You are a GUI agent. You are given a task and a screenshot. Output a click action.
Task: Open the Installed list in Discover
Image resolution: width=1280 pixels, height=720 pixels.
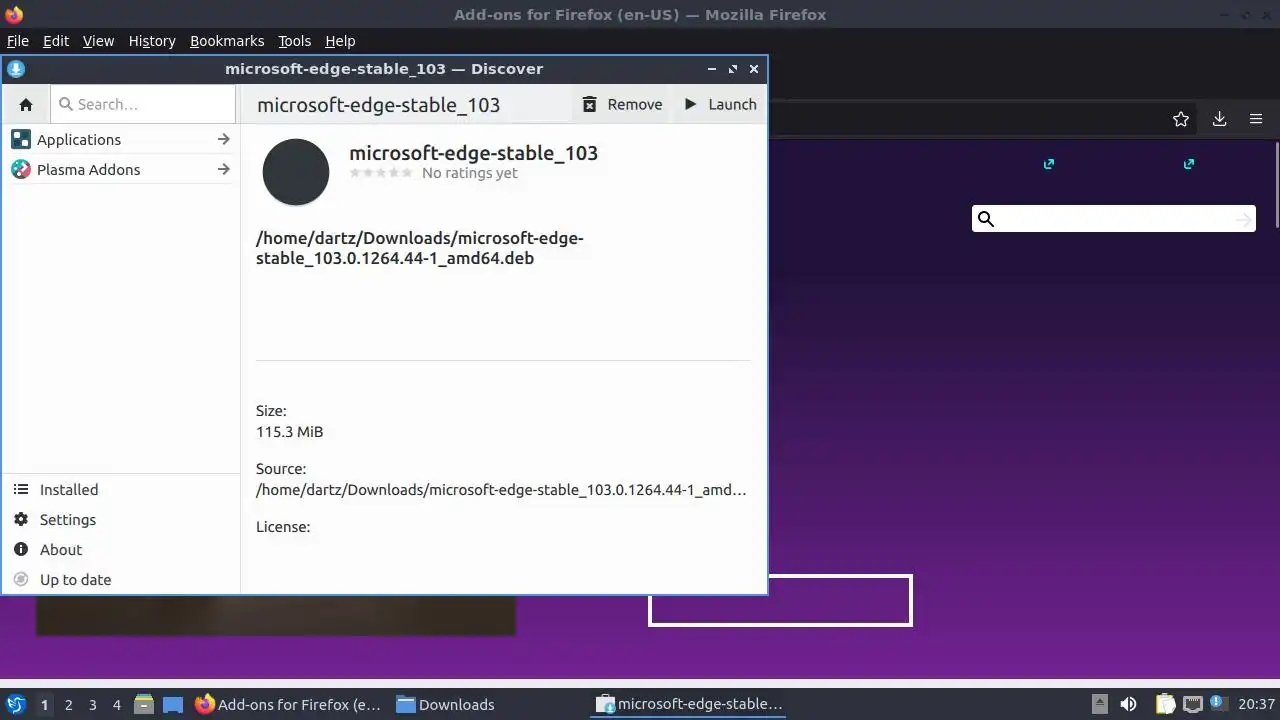click(120, 490)
